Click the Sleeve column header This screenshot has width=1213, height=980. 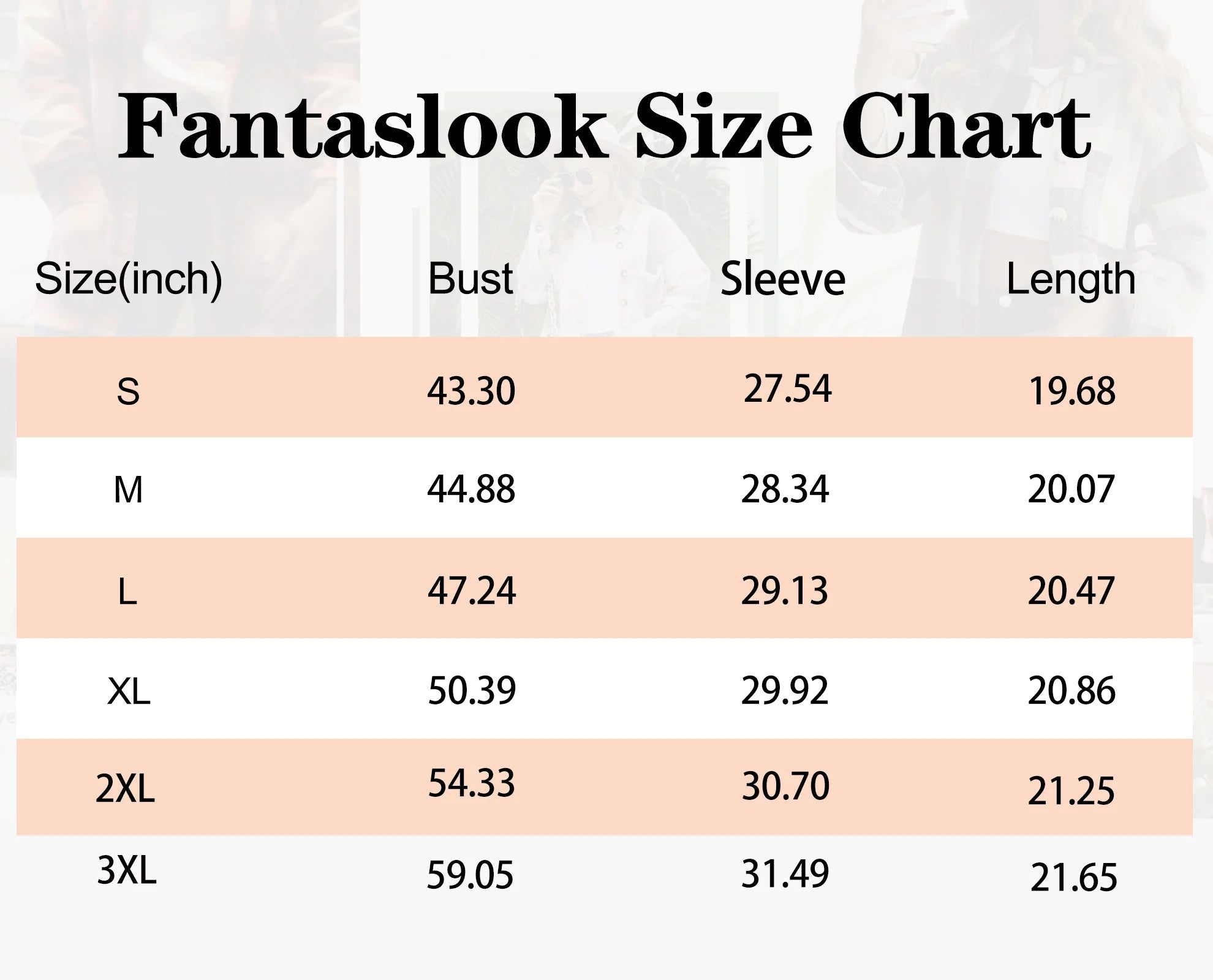click(x=782, y=279)
